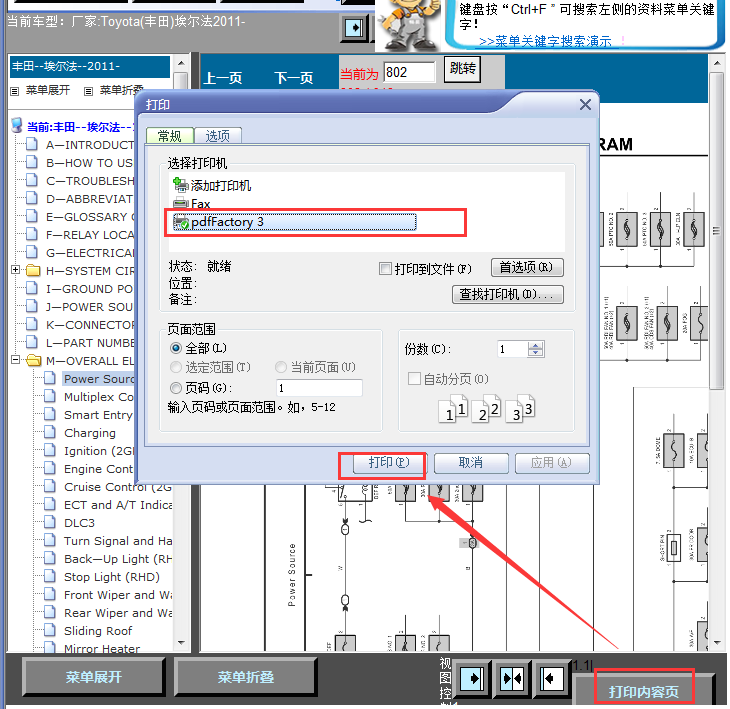This screenshot has height=709, width=730.
Task: Open the Power Sourc tree item
Action: [99, 379]
